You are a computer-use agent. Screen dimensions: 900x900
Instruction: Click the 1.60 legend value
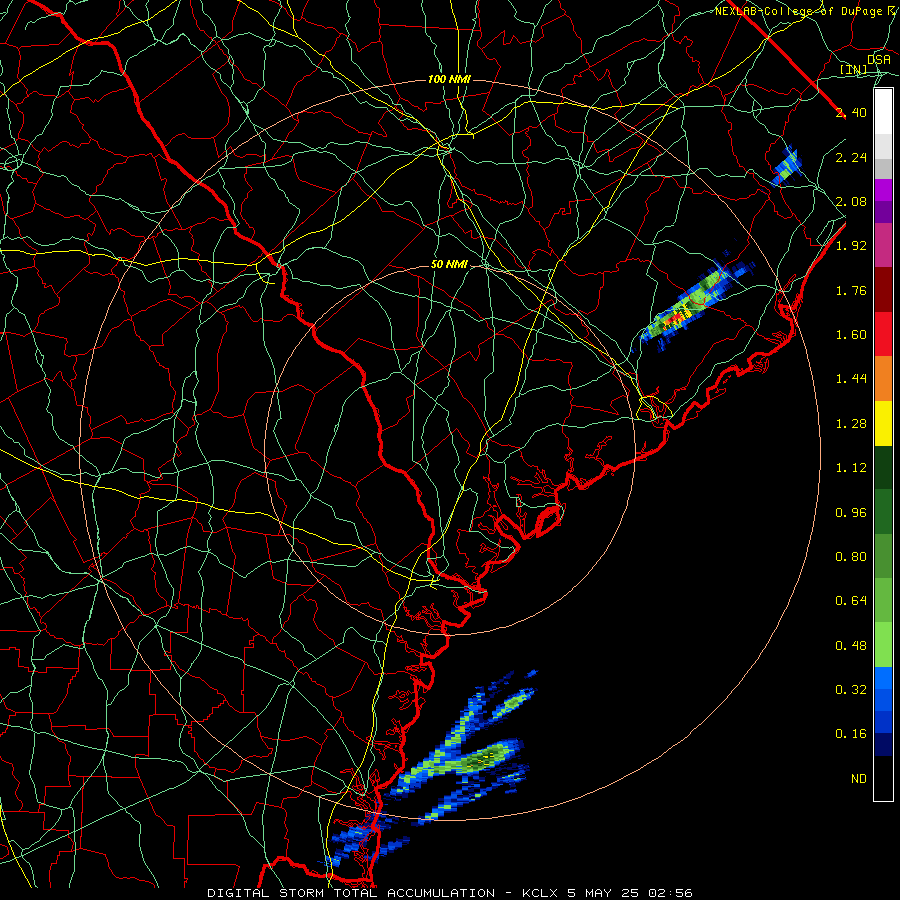point(851,335)
